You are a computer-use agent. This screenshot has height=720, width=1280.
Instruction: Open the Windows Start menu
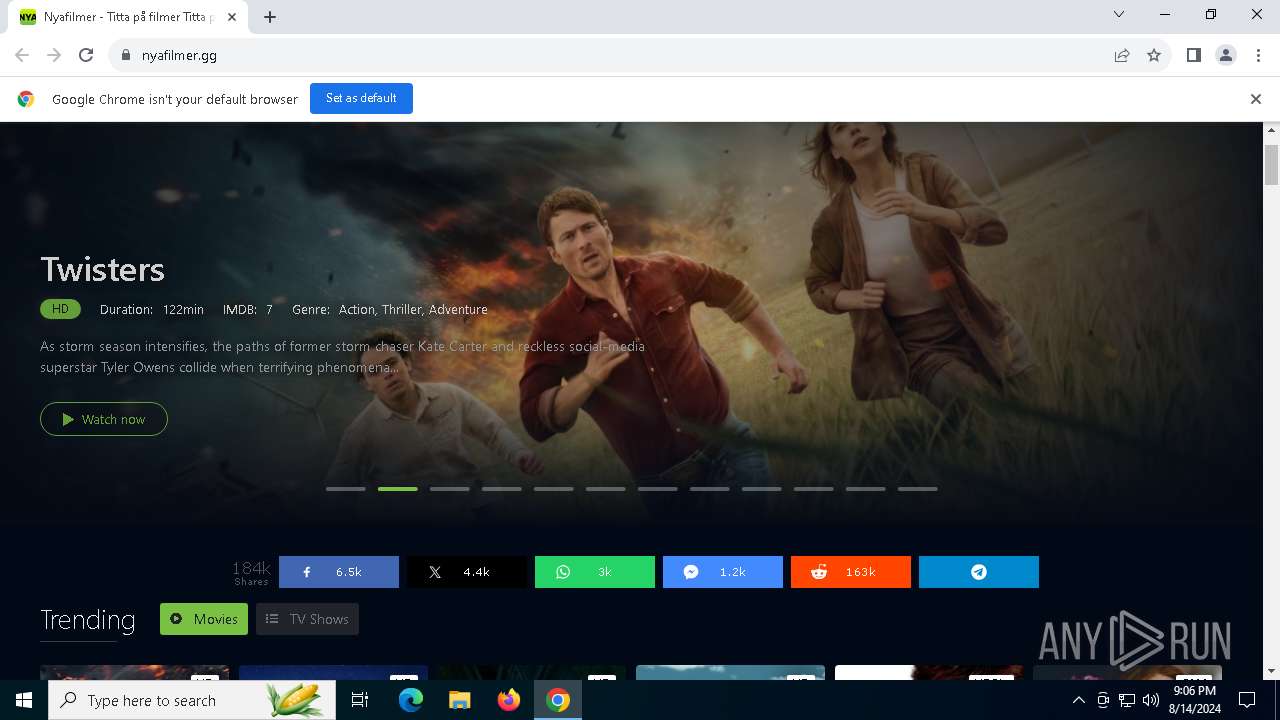coord(24,700)
